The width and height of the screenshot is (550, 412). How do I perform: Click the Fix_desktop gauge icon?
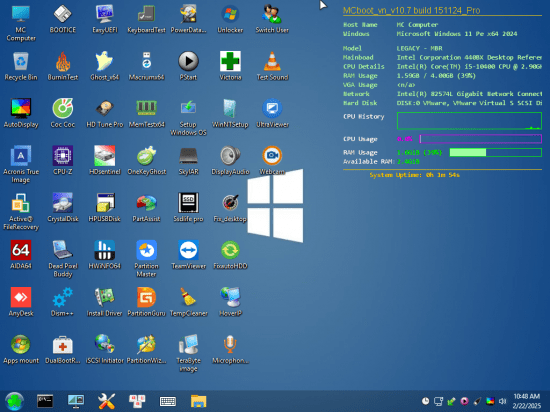[x=230, y=207]
